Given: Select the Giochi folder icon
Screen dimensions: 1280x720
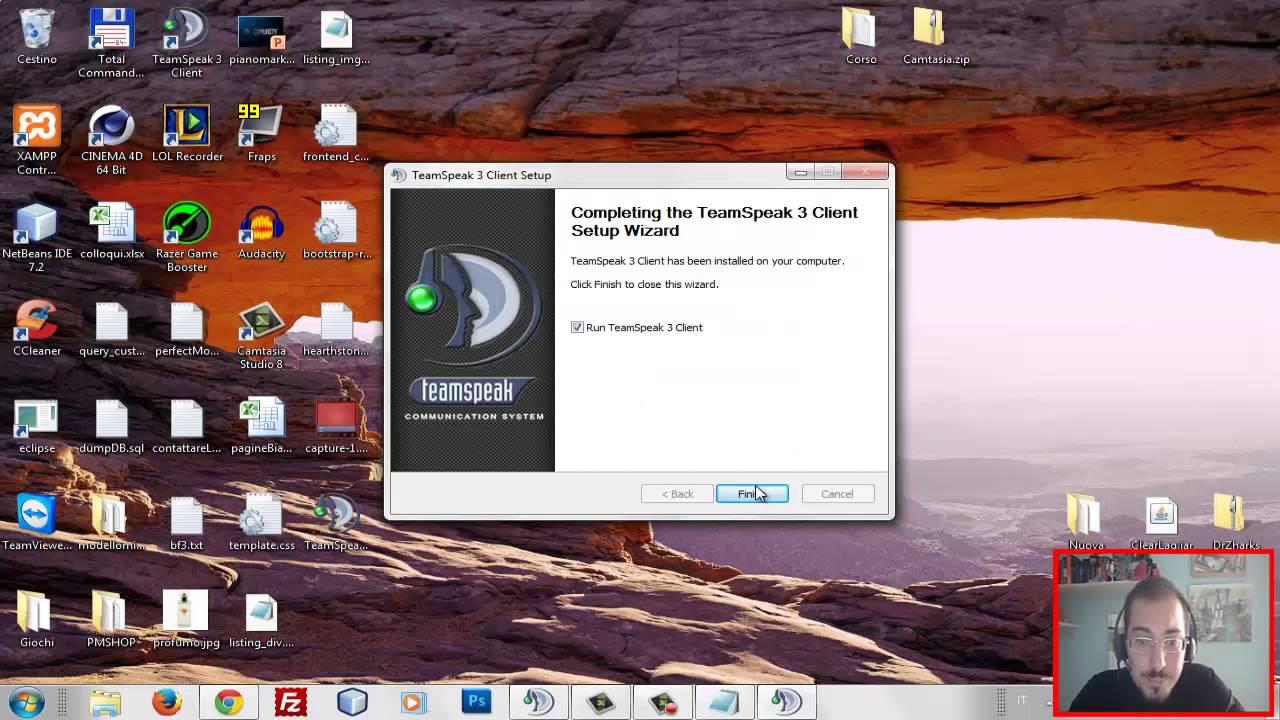Looking at the screenshot, I should tap(37, 619).
